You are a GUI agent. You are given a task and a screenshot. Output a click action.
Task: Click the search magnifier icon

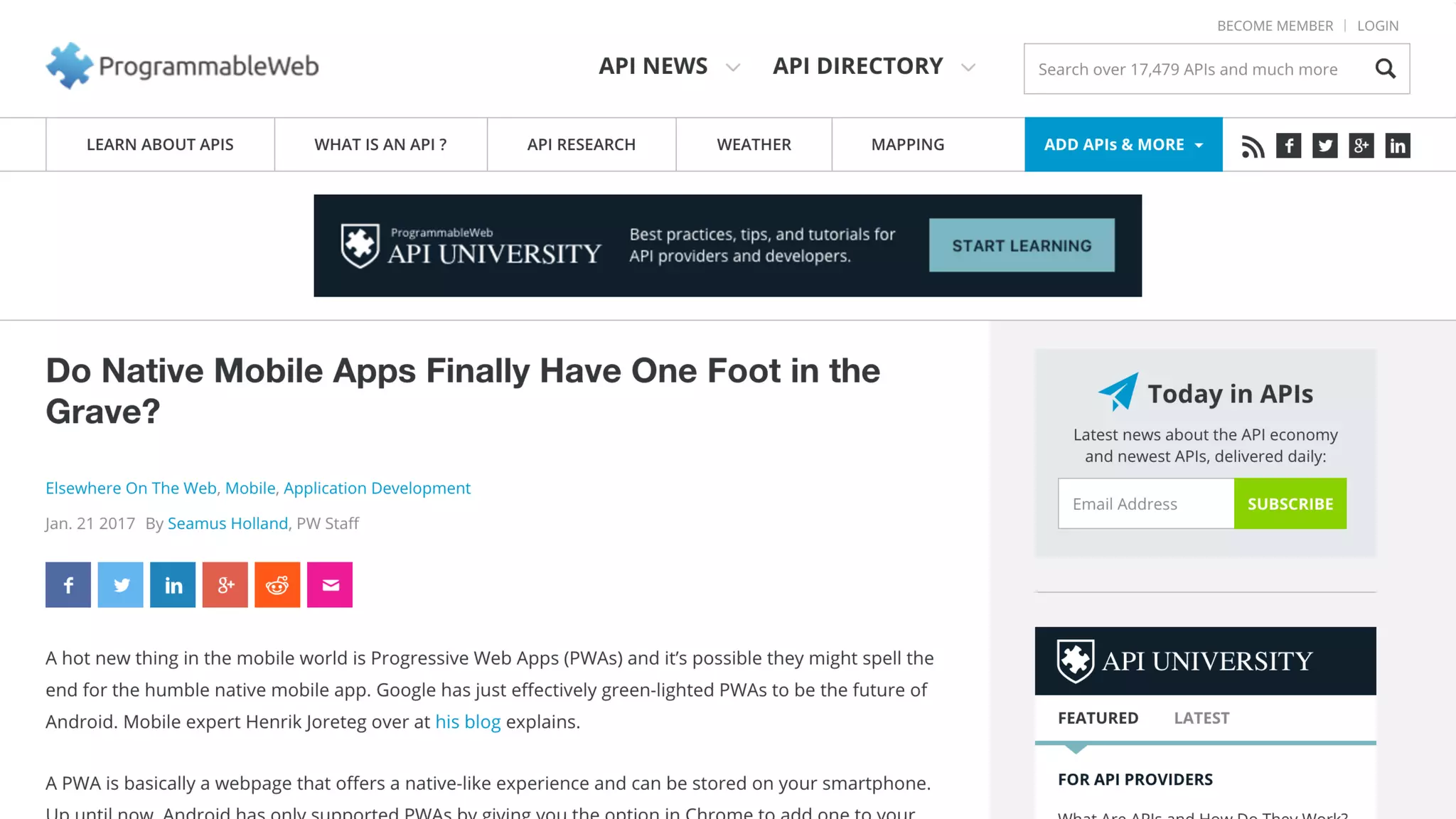tap(1385, 69)
